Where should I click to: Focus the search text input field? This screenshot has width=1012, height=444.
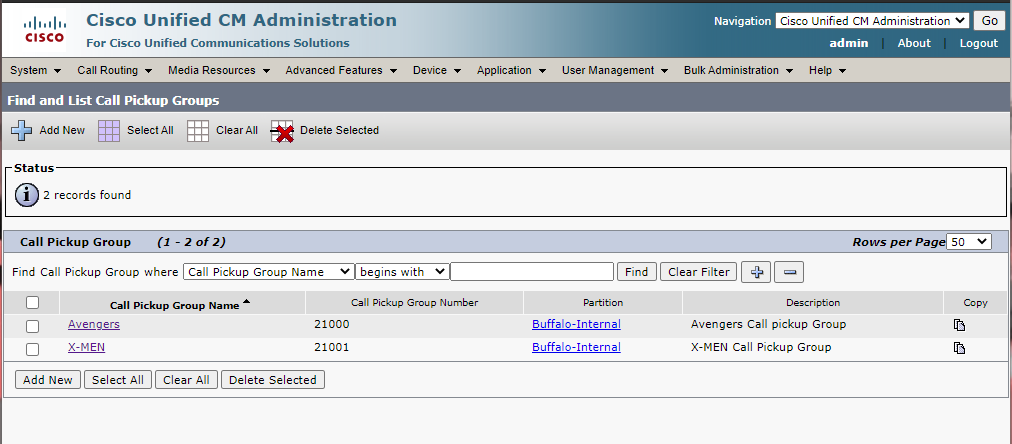pos(532,272)
